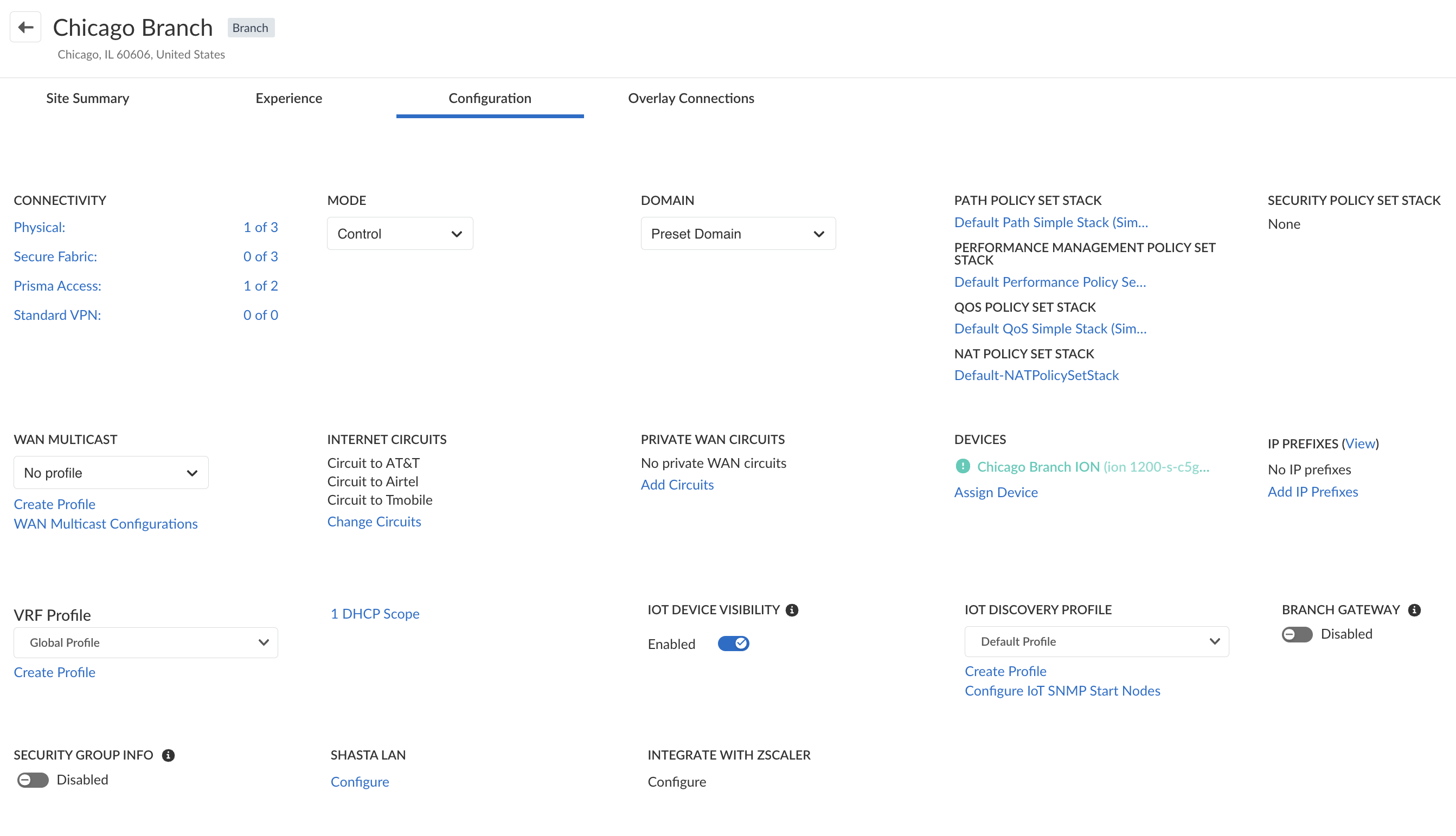Enable the Branch Gateway toggle
The image size is (1456, 836).
coord(1297,634)
